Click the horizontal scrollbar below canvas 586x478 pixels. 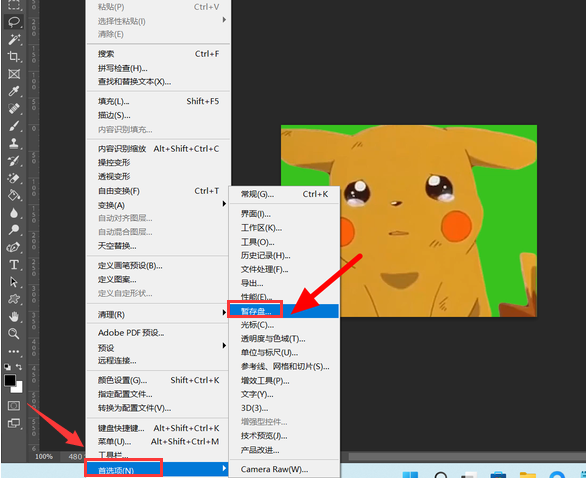[467, 456]
